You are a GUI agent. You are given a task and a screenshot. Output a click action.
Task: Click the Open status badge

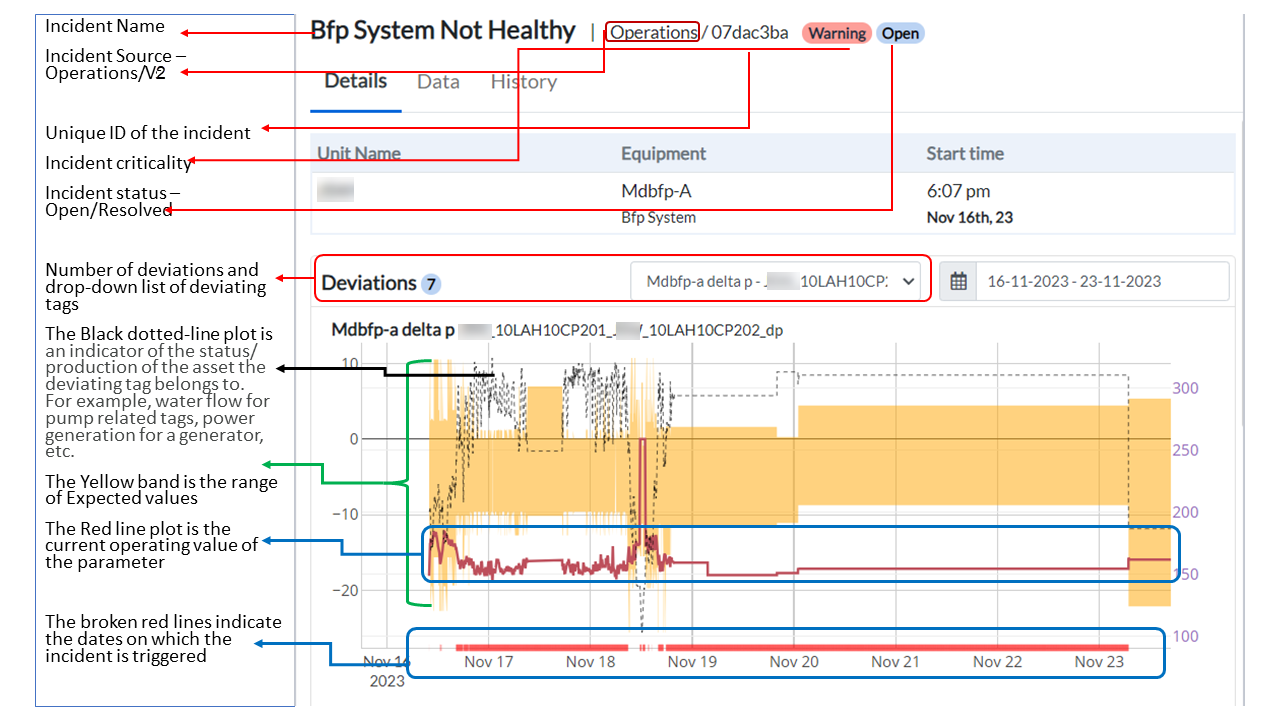900,33
